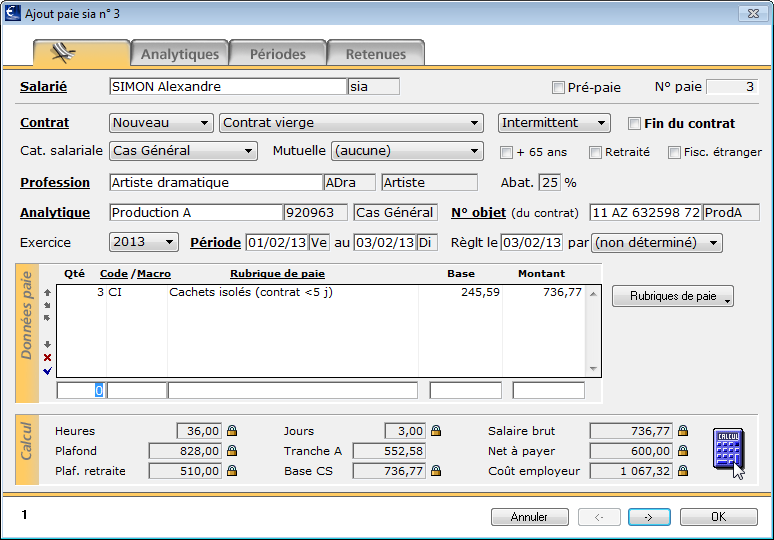Open the Rubriques de paie dropdown button
Image resolution: width=774 pixels, height=540 pixels.
click(x=673, y=296)
